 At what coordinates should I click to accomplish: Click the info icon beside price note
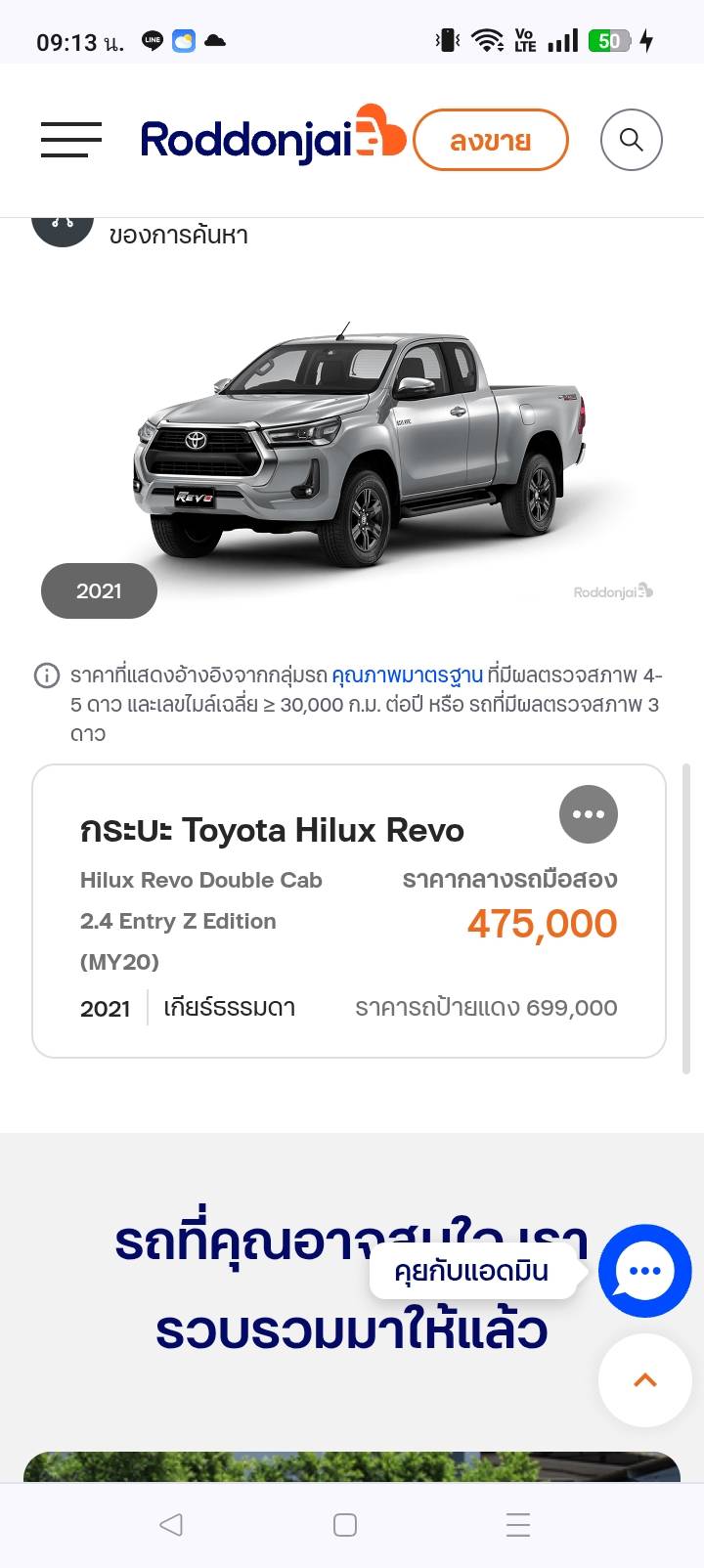(47, 675)
